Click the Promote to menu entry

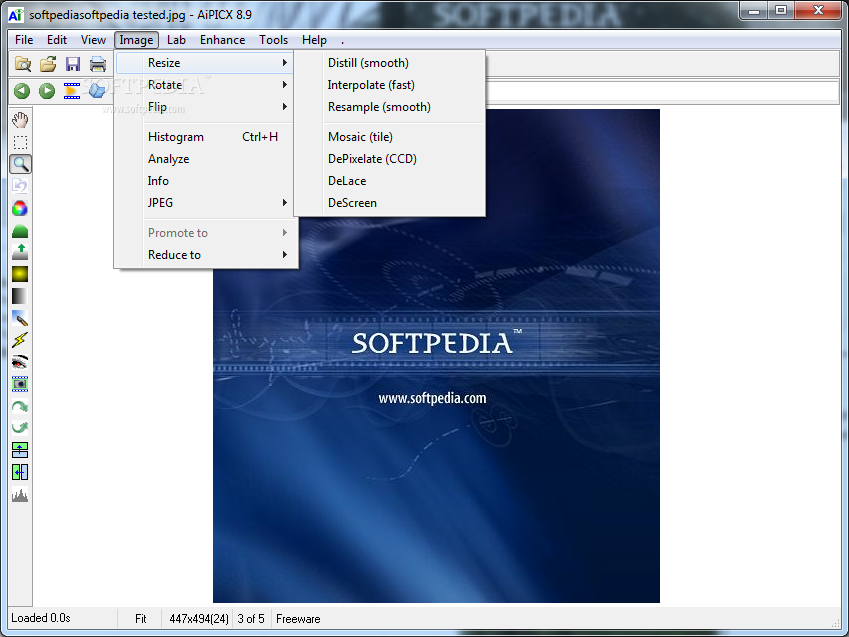tap(206, 233)
